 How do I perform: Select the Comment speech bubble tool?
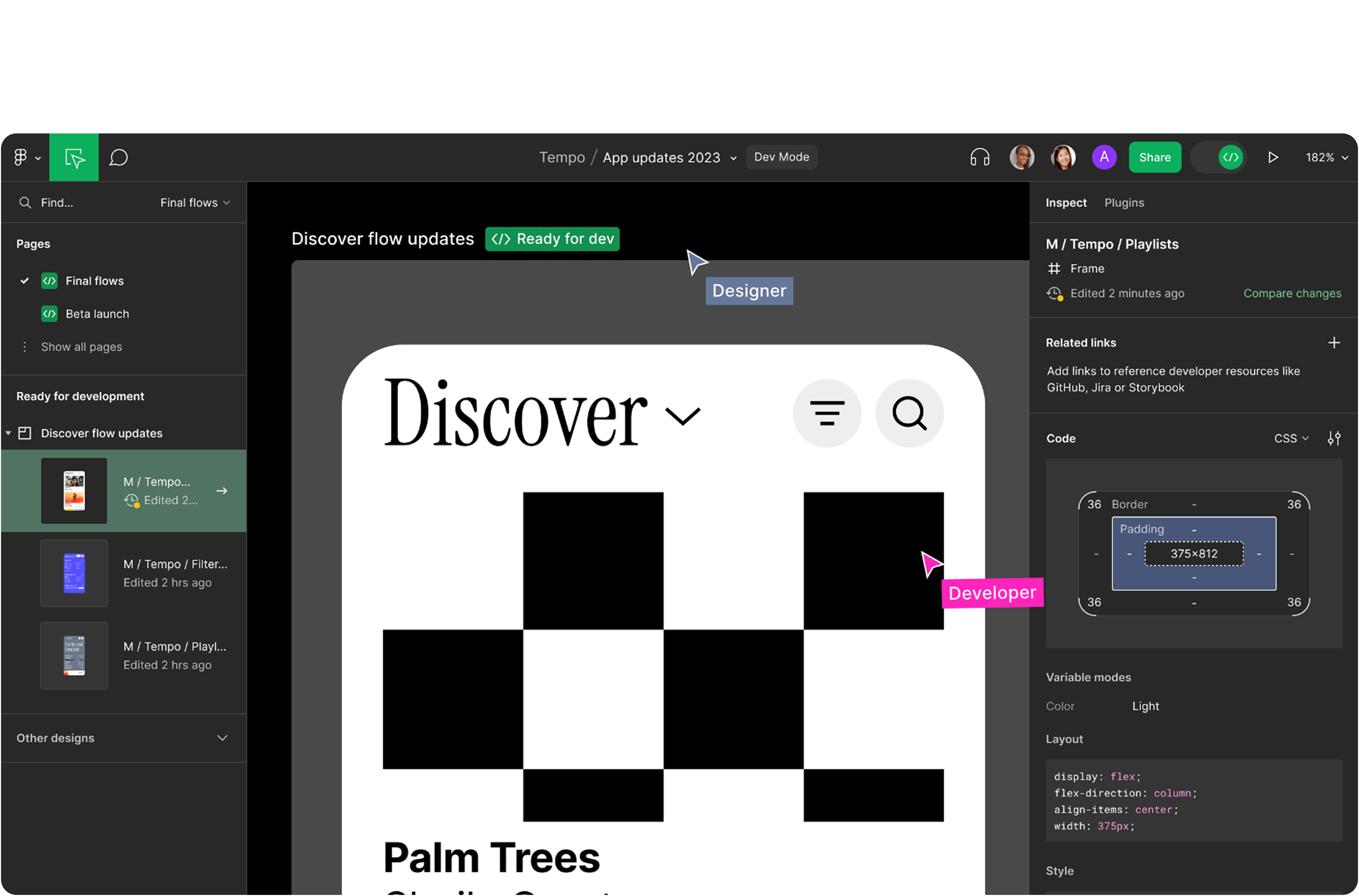(x=118, y=158)
